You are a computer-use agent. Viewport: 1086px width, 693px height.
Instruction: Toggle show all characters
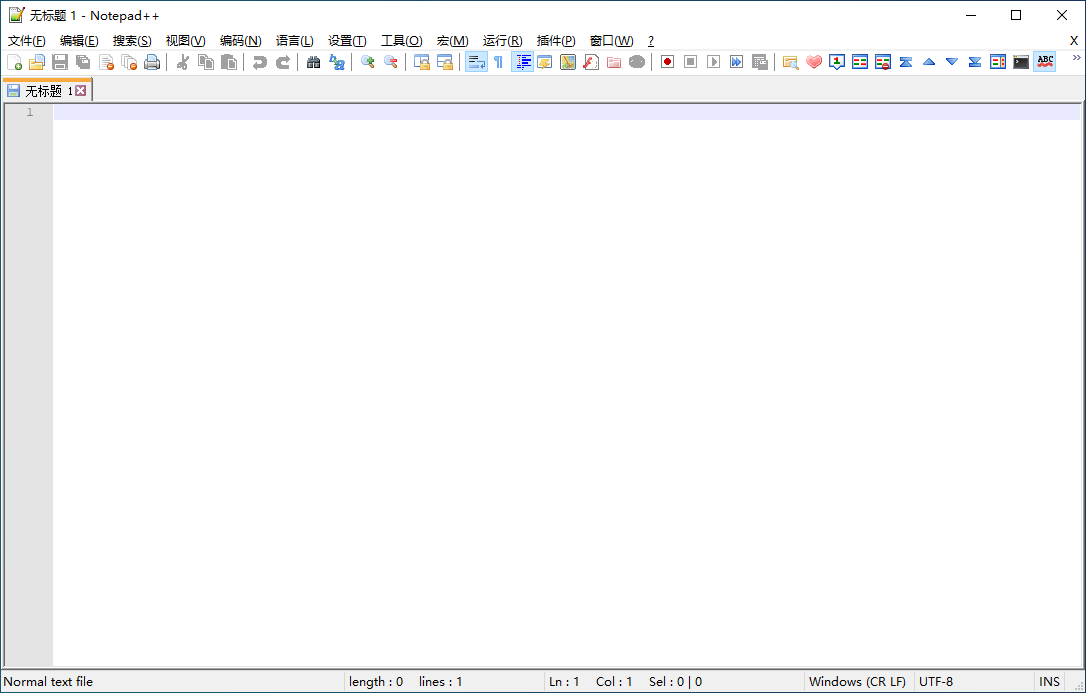tap(498, 61)
